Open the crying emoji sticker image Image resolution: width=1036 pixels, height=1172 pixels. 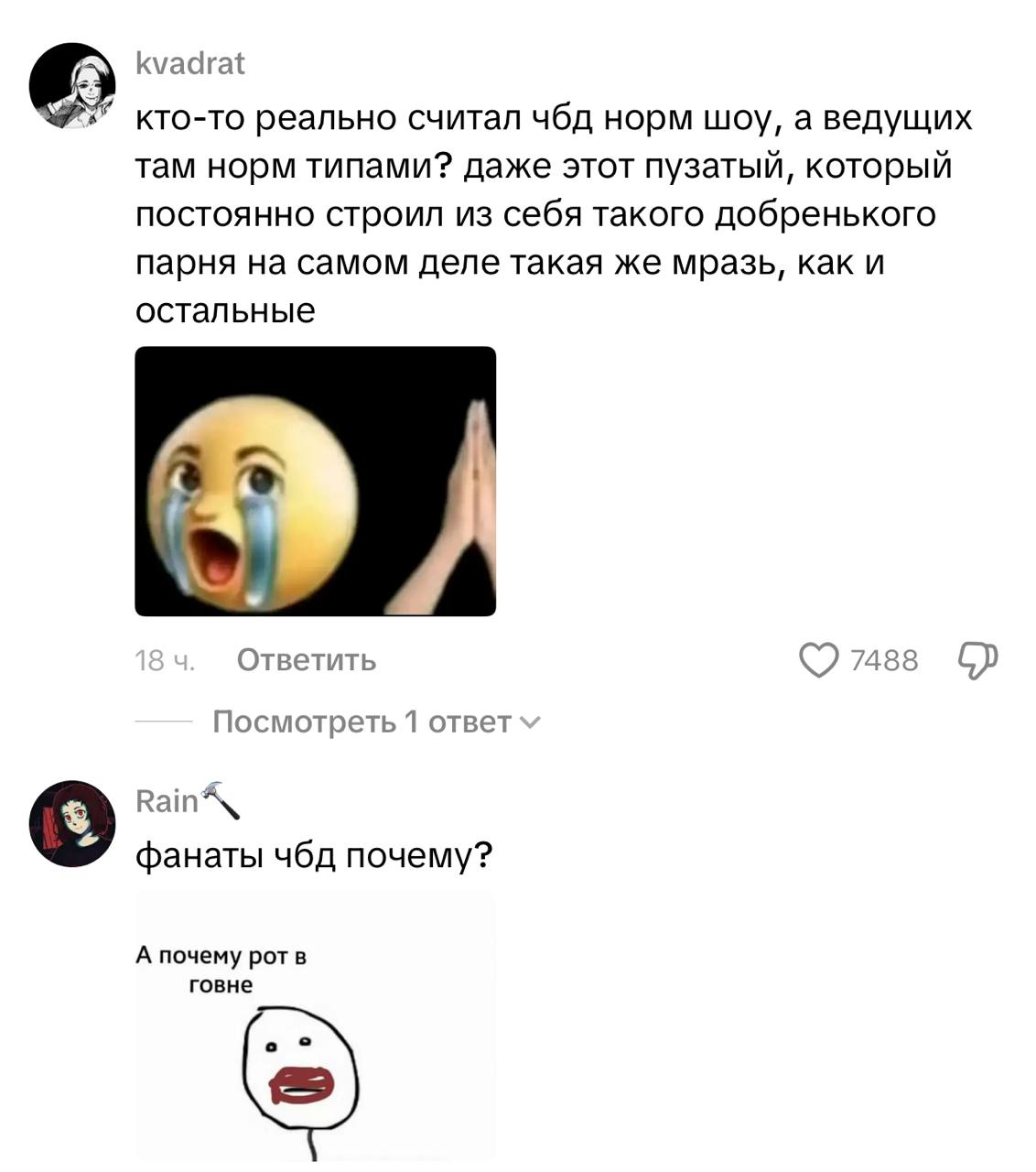coord(316,481)
